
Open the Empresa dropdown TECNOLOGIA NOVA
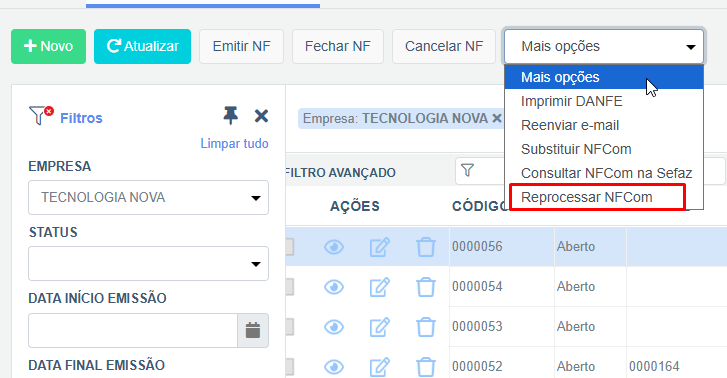pos(148,198)
